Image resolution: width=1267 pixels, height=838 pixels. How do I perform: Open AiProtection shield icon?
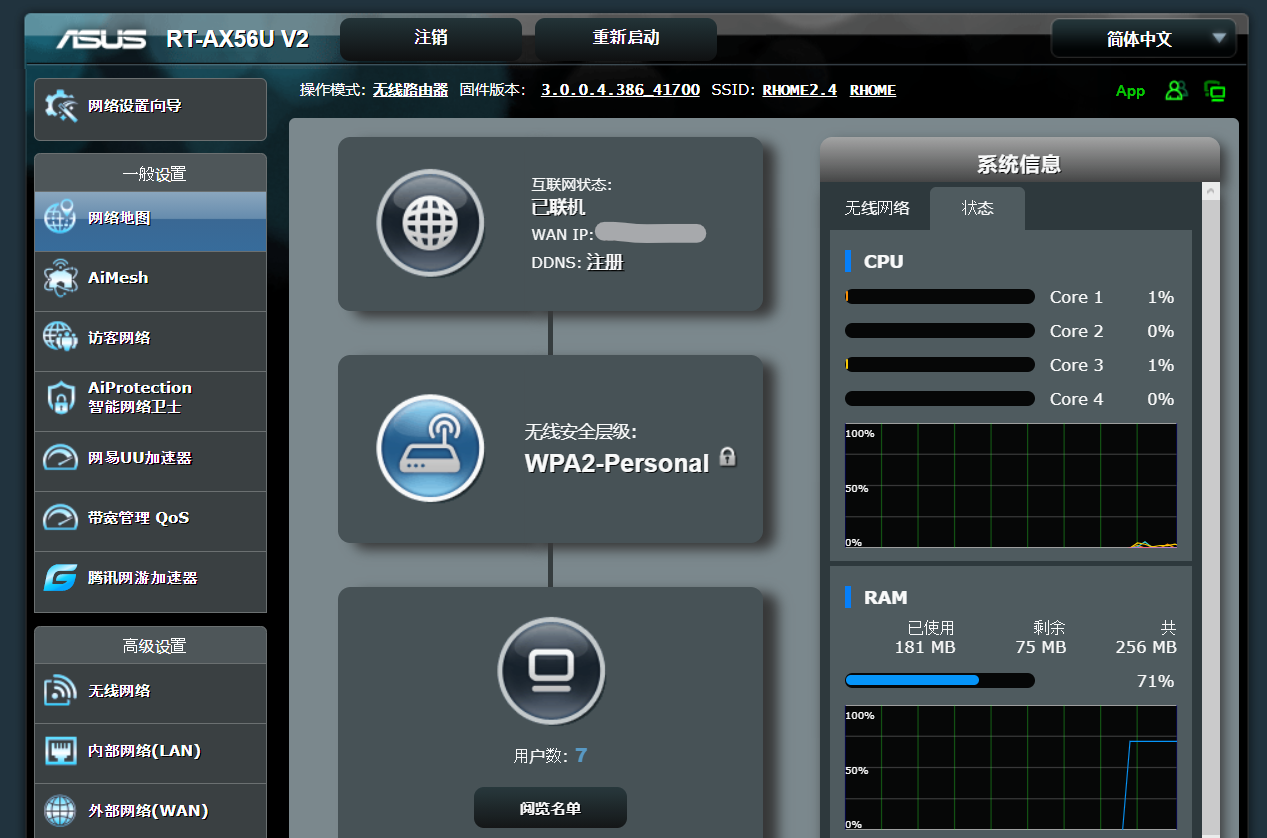61,398
